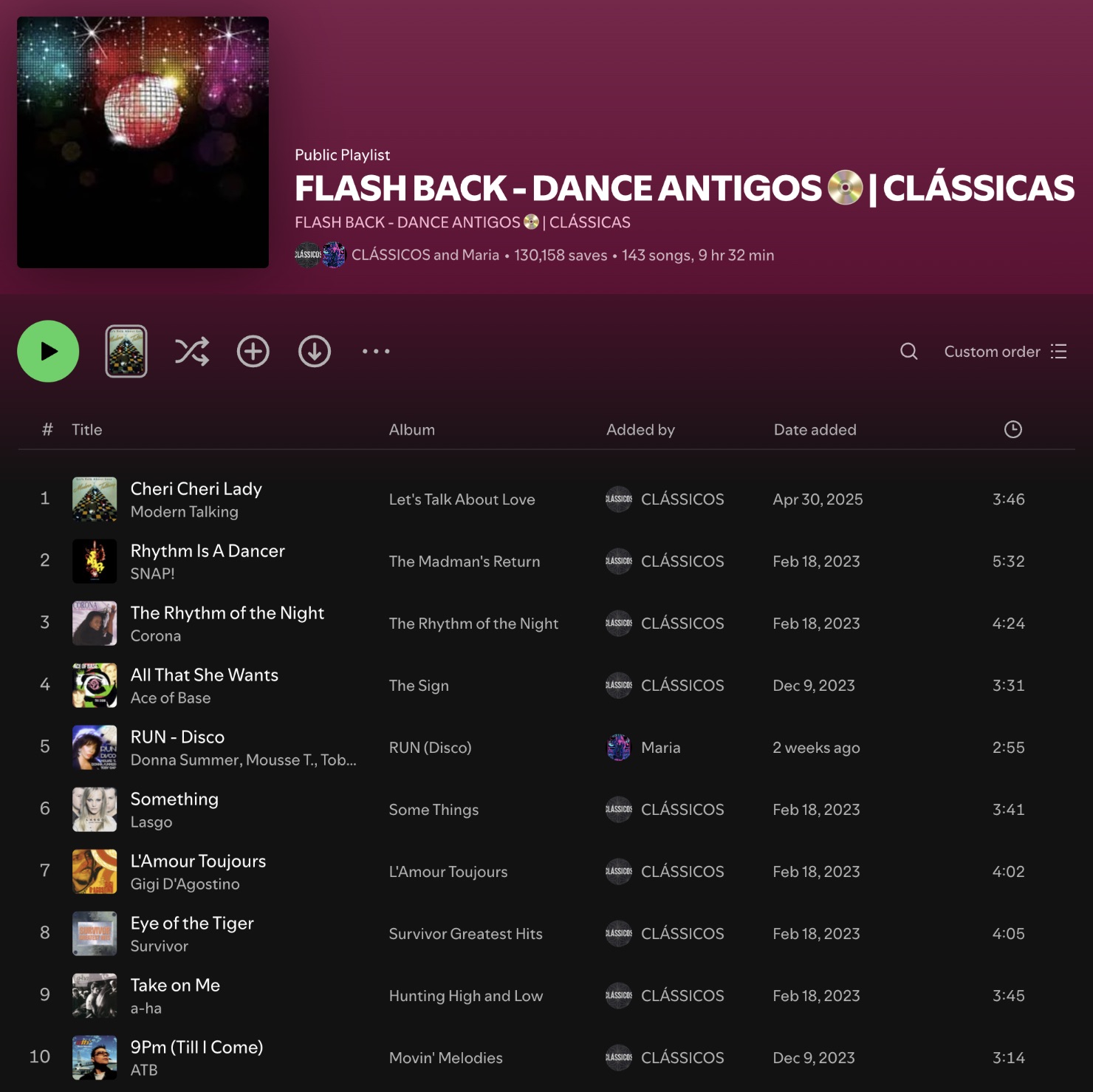
Task: Click the add-to-library plus icon
Action: tap(253, 351)
